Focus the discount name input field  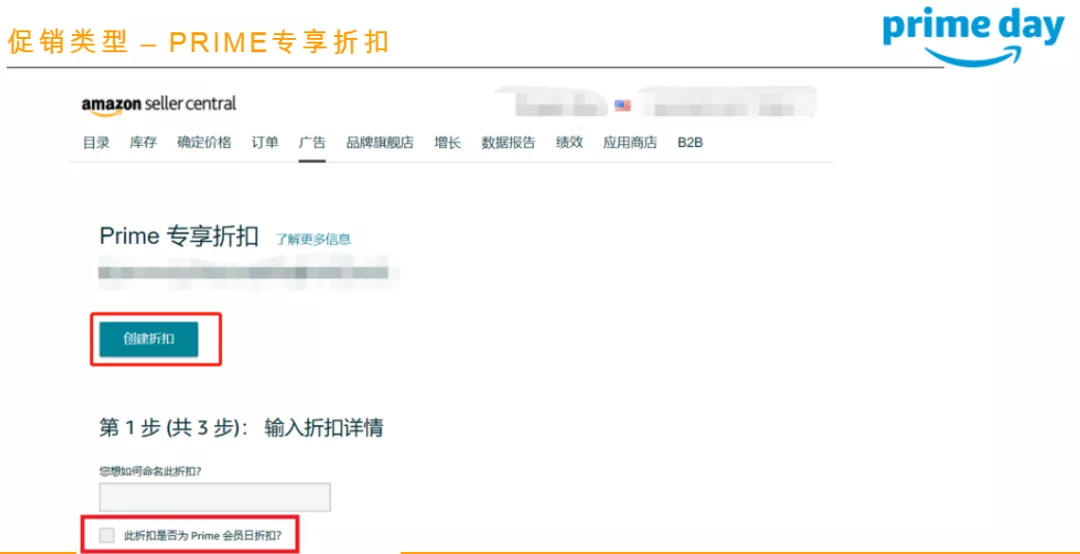[x=215, y=497]
